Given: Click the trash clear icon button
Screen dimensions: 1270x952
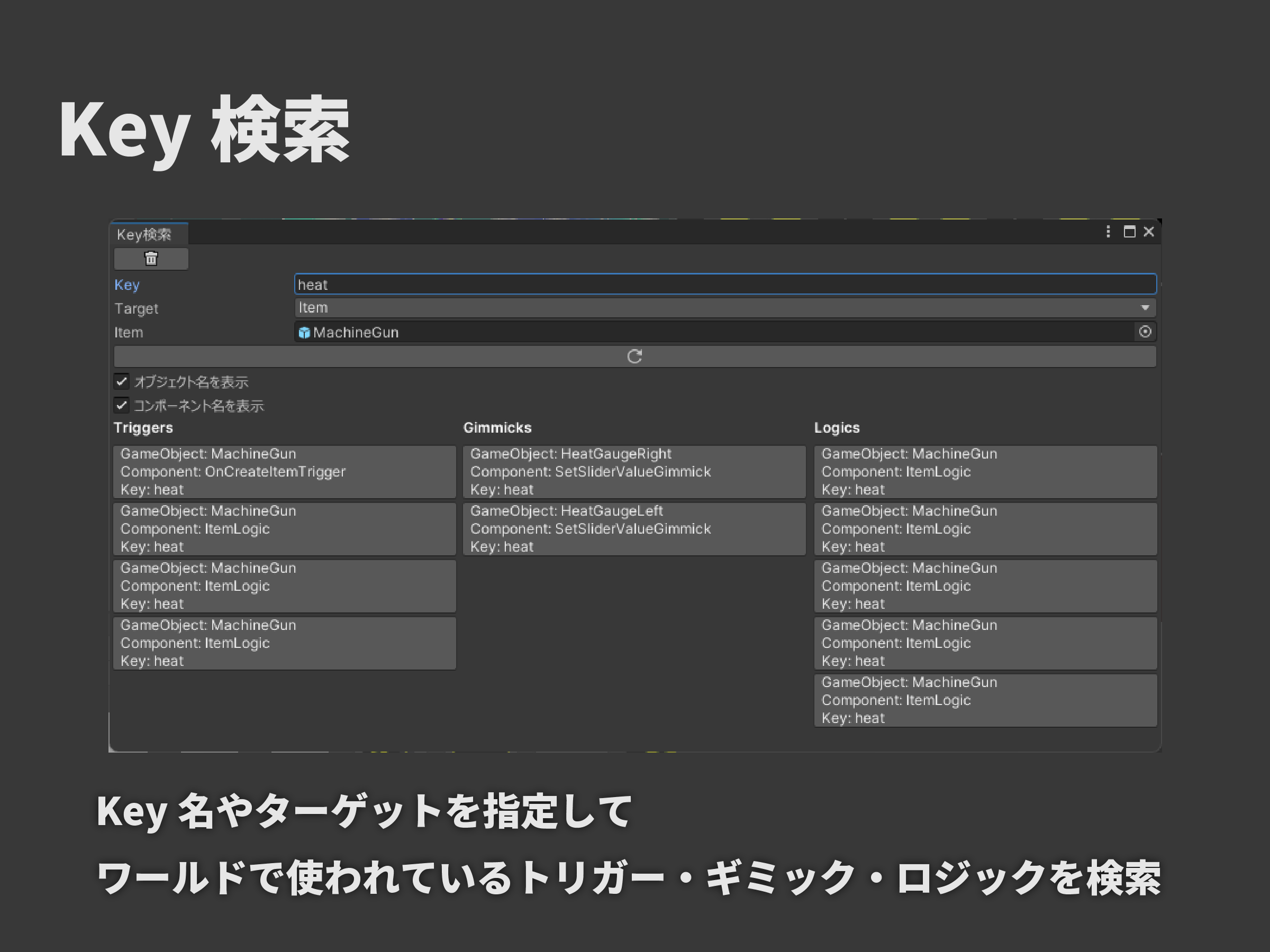Looking at the screenshot, I should click(151, 259).
